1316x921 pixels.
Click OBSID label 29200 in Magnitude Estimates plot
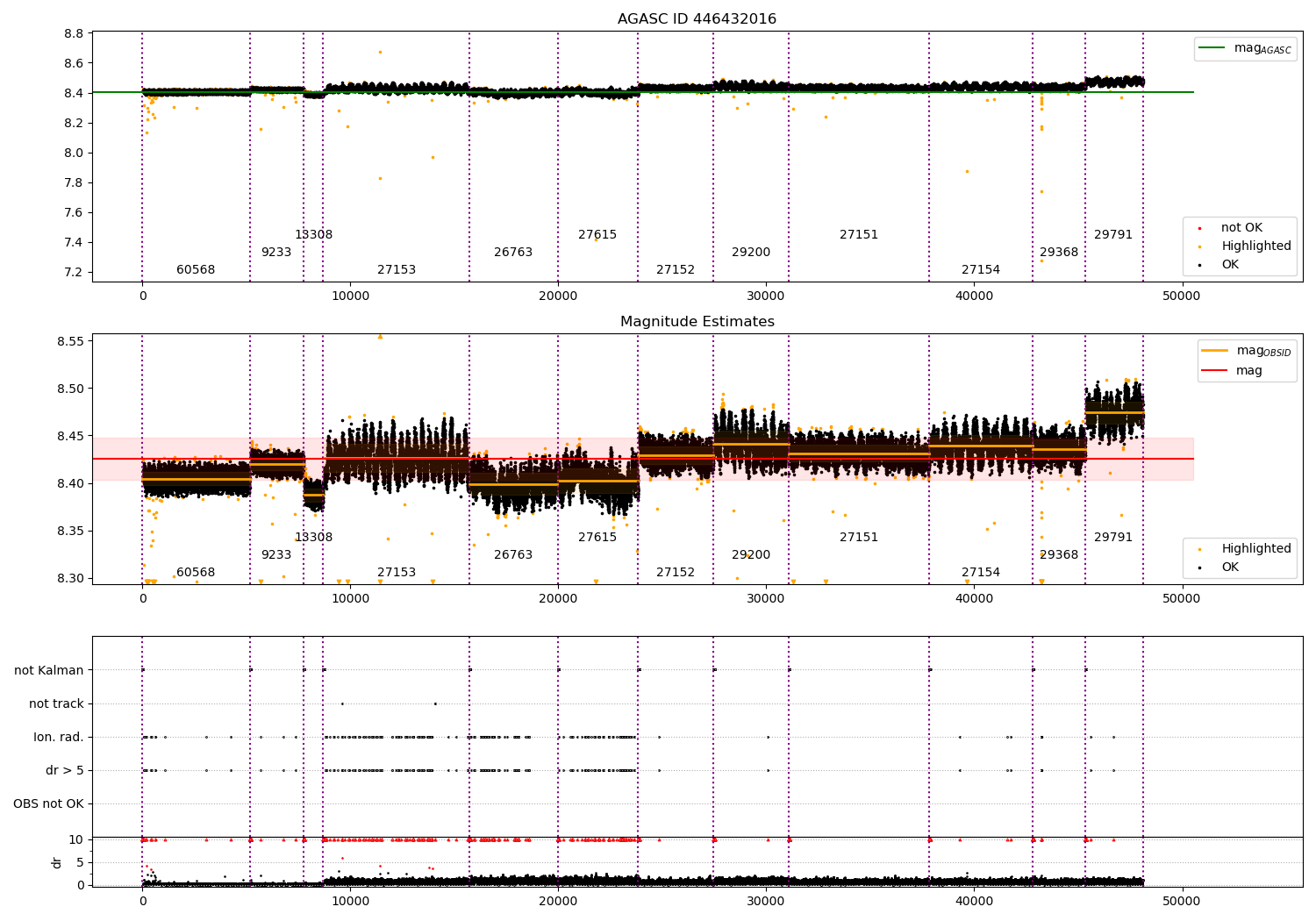[x=751, y=555]
